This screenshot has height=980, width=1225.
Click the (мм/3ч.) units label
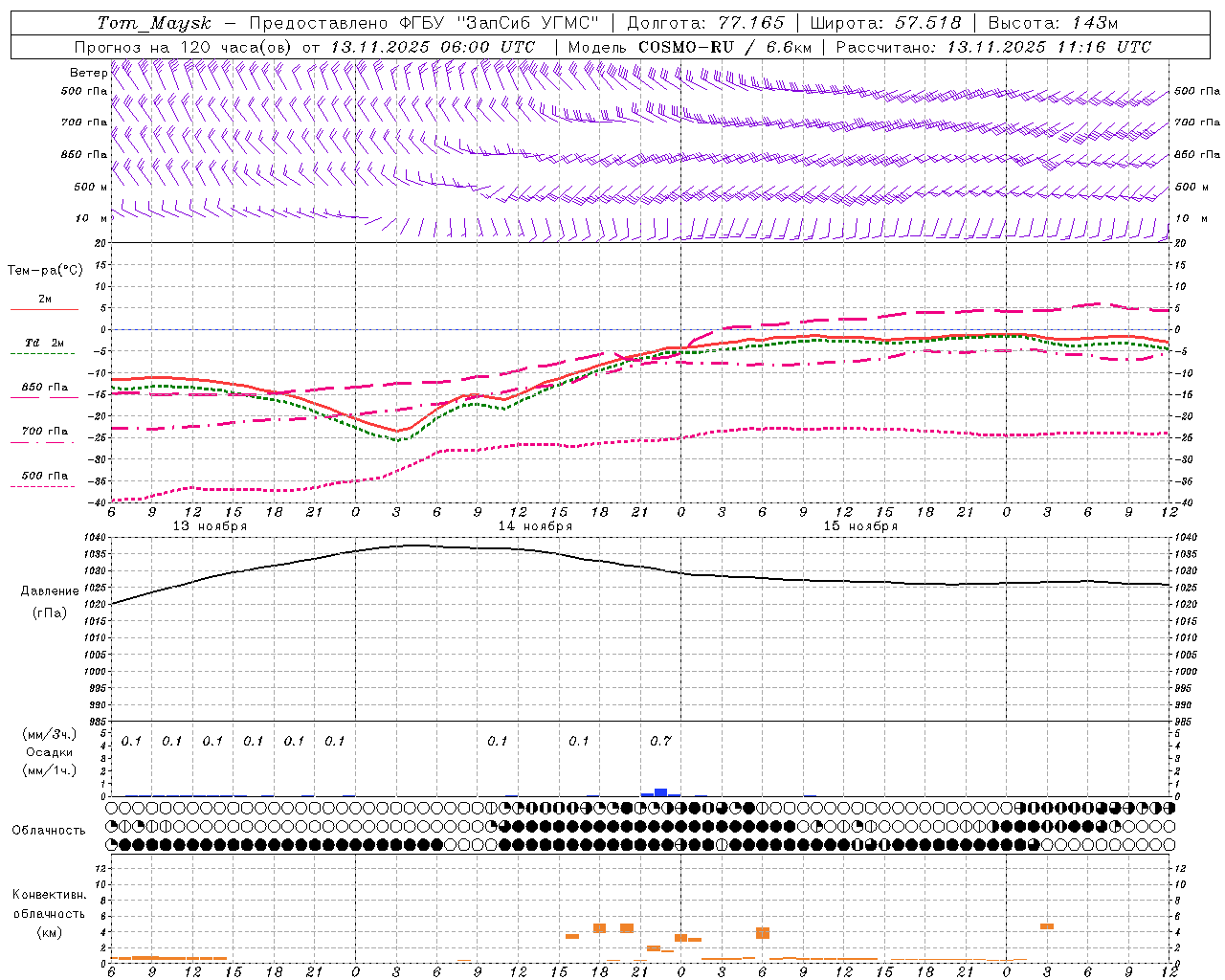(49, 735)
